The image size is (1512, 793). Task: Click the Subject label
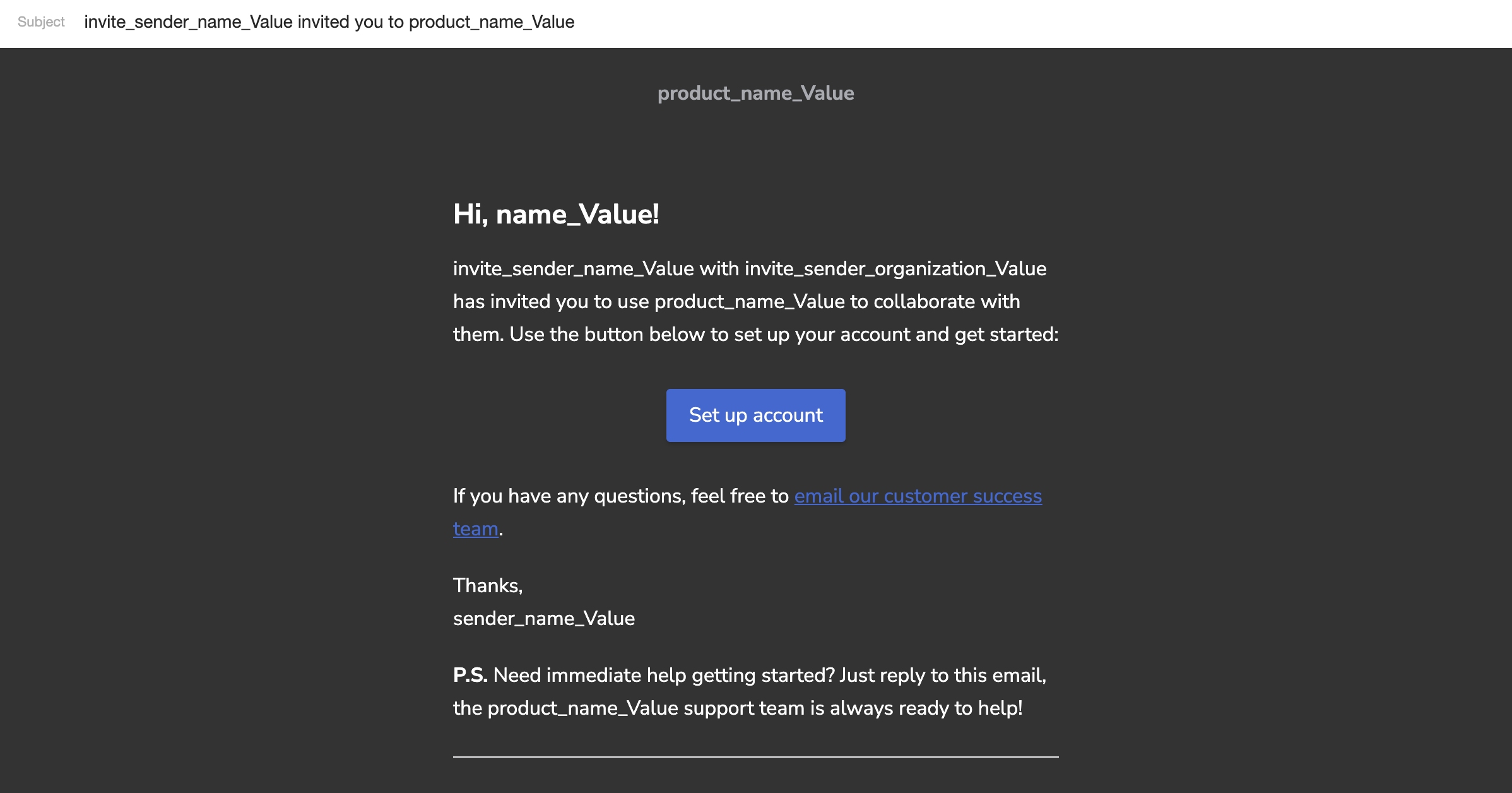point(41,22)
